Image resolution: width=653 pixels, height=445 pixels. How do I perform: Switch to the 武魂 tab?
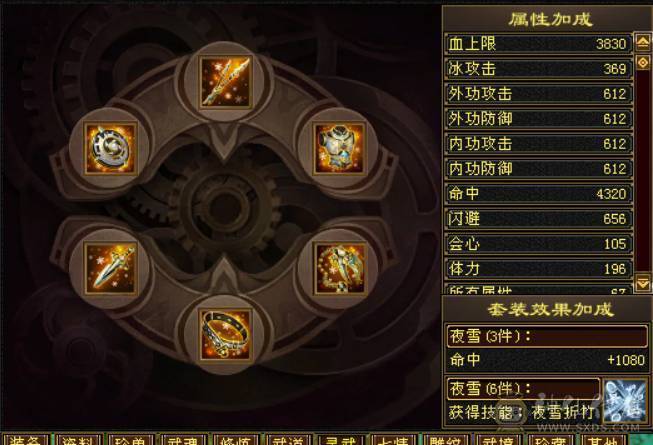tap(182, 440)
